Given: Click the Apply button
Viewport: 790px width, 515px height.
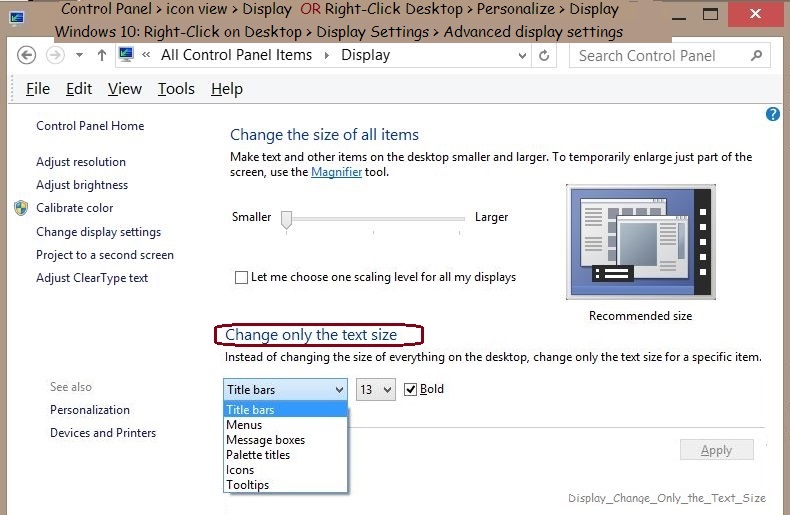Looking at the screenshot, I should pos(716,449).
